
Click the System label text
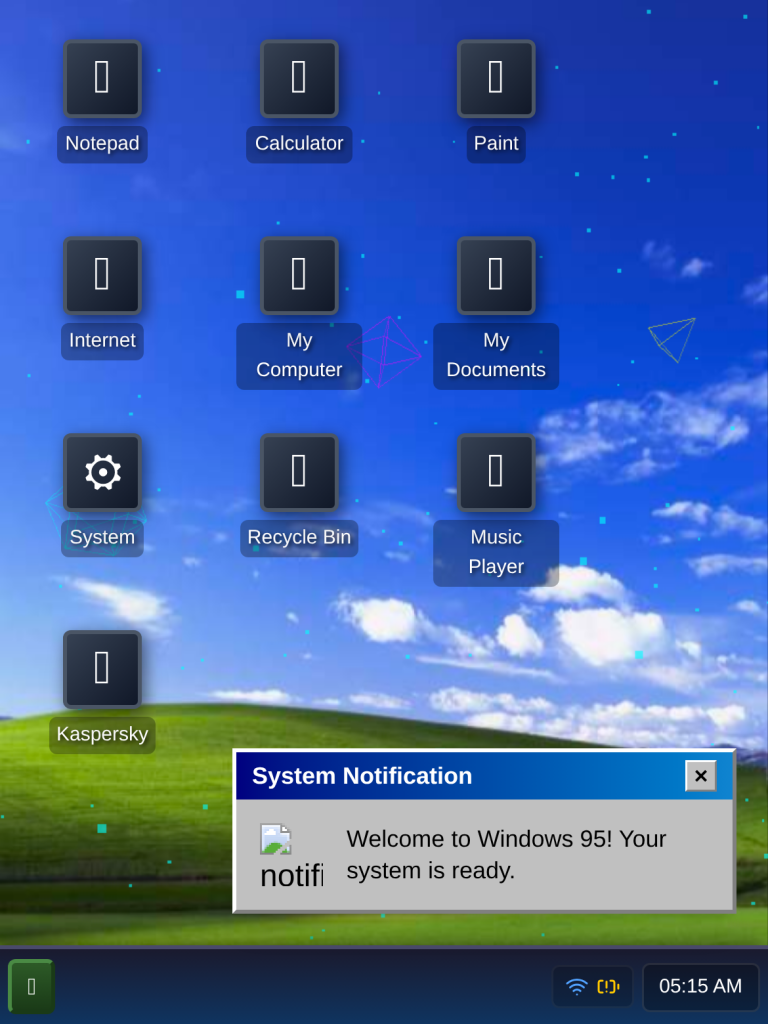102,537
